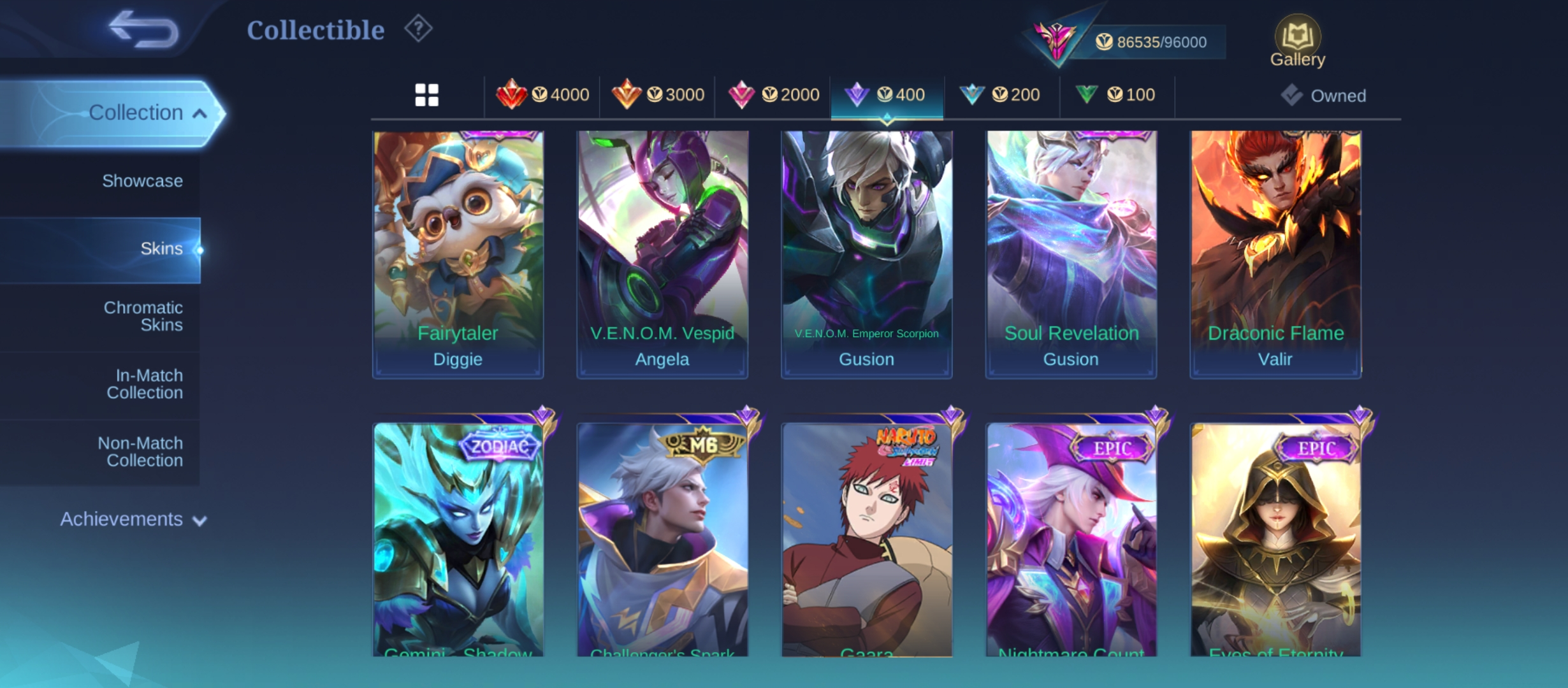This screenshot has height=688, width=1568.
Task: Filter by blue 200 gem tier
Action: click(x=1001, y=95)
